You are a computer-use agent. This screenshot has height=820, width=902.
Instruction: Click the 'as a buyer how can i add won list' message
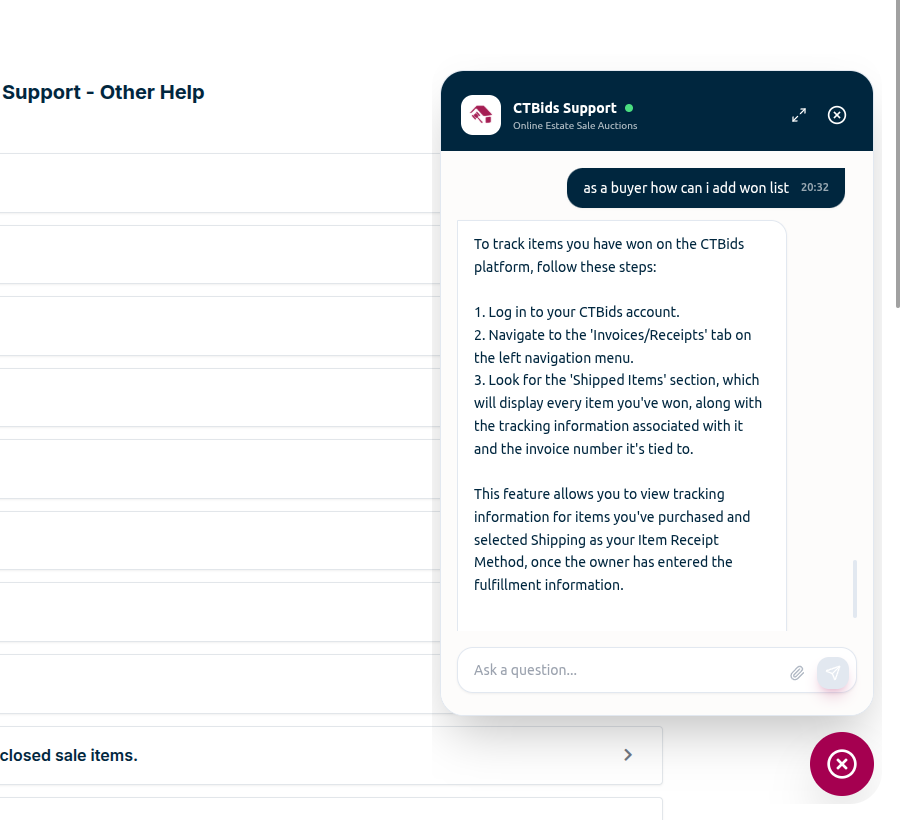(705, 188)
